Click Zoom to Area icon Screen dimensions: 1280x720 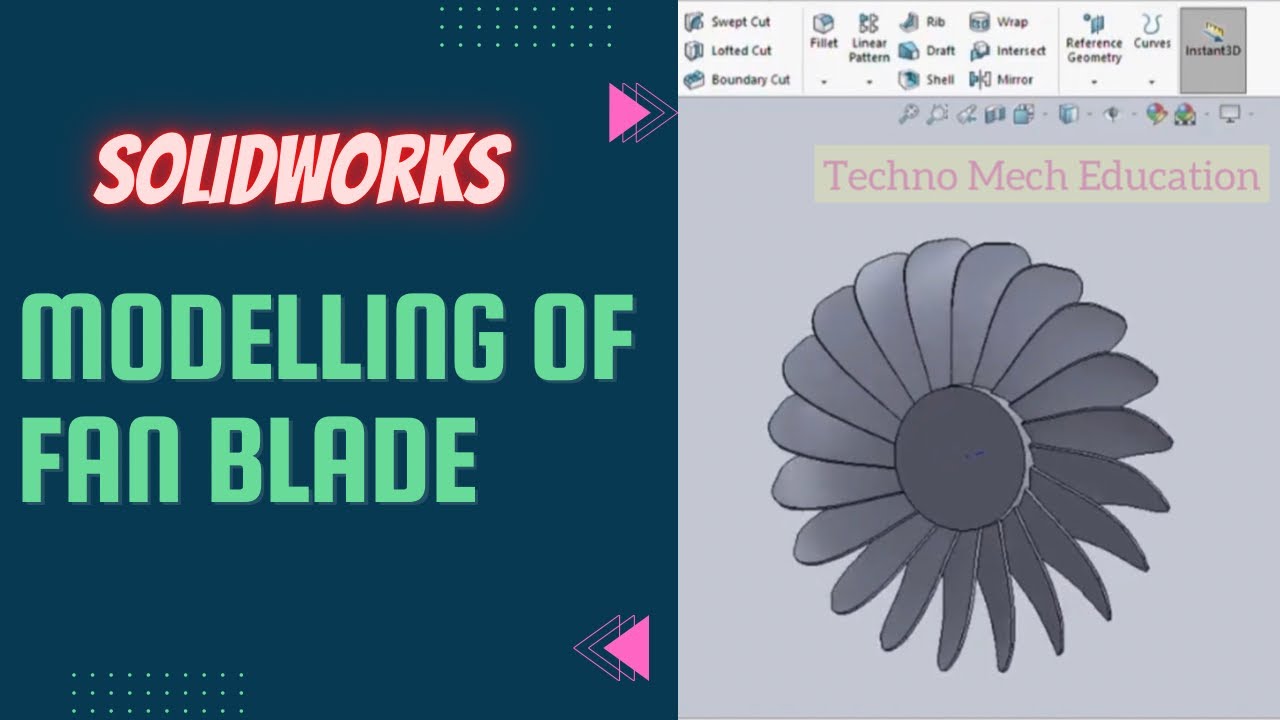click(x=937, y=115)
